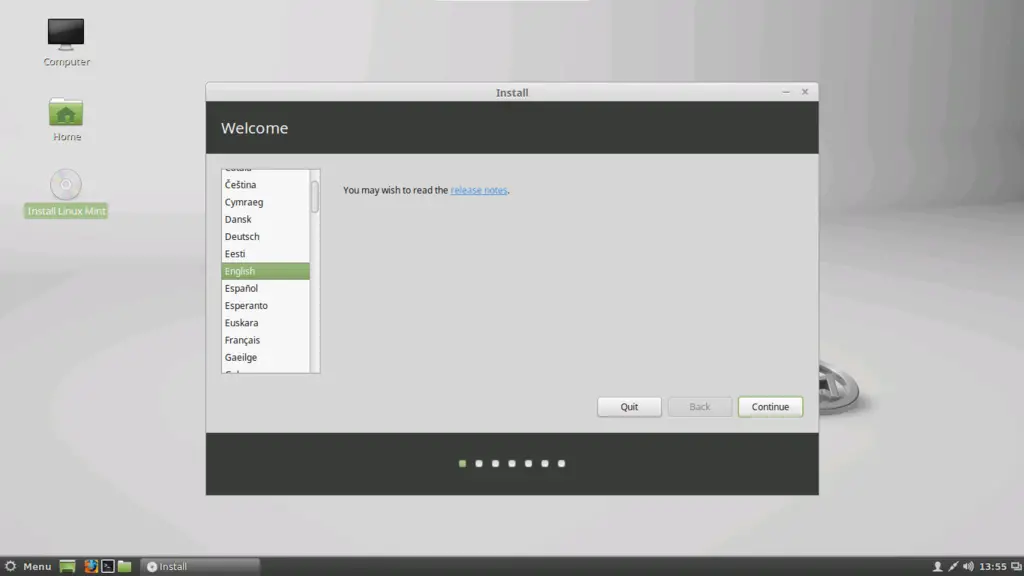Choose Gaeilge from the list

pos(265,357)
